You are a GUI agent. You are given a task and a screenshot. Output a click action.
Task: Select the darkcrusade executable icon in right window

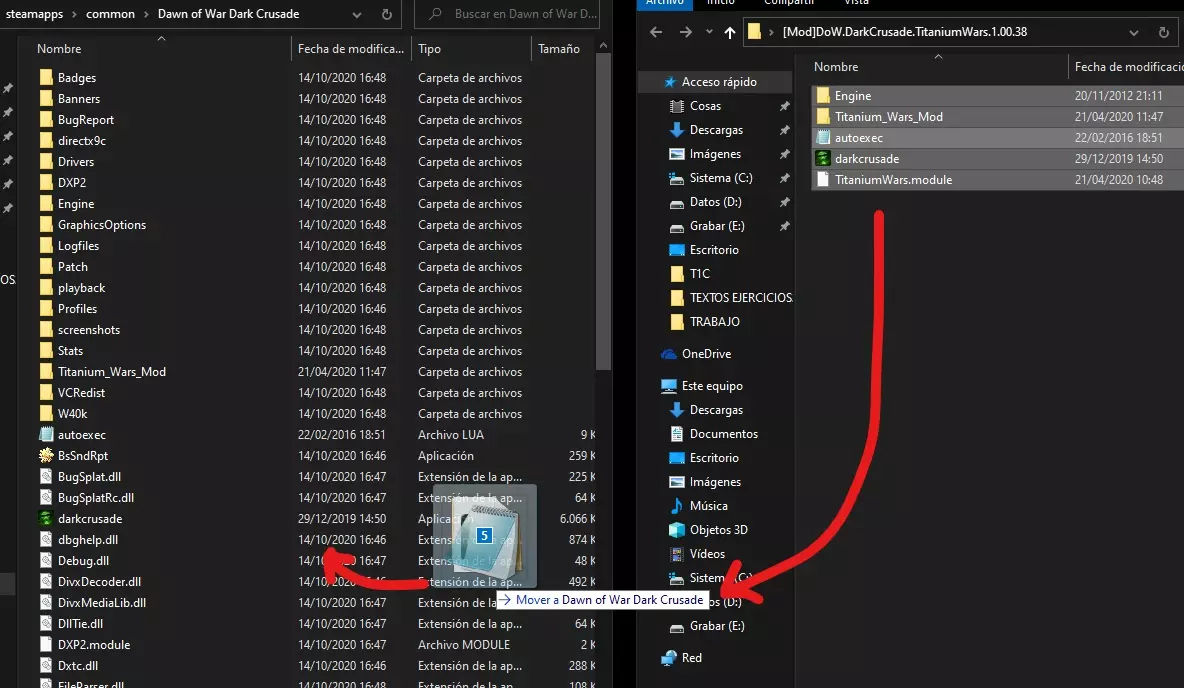(x=823, y=159)
